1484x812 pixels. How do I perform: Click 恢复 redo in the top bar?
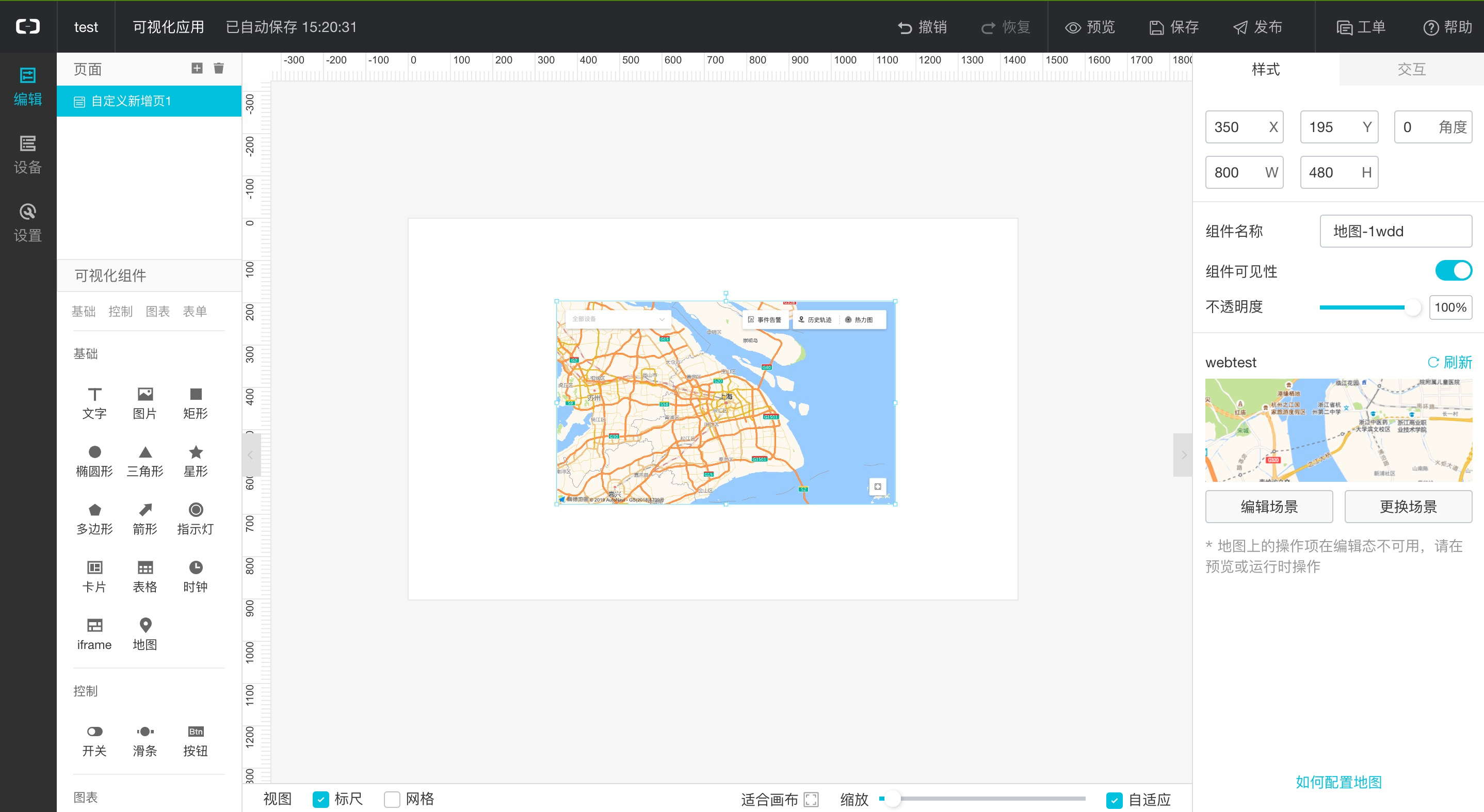(x=1006, y=27)
